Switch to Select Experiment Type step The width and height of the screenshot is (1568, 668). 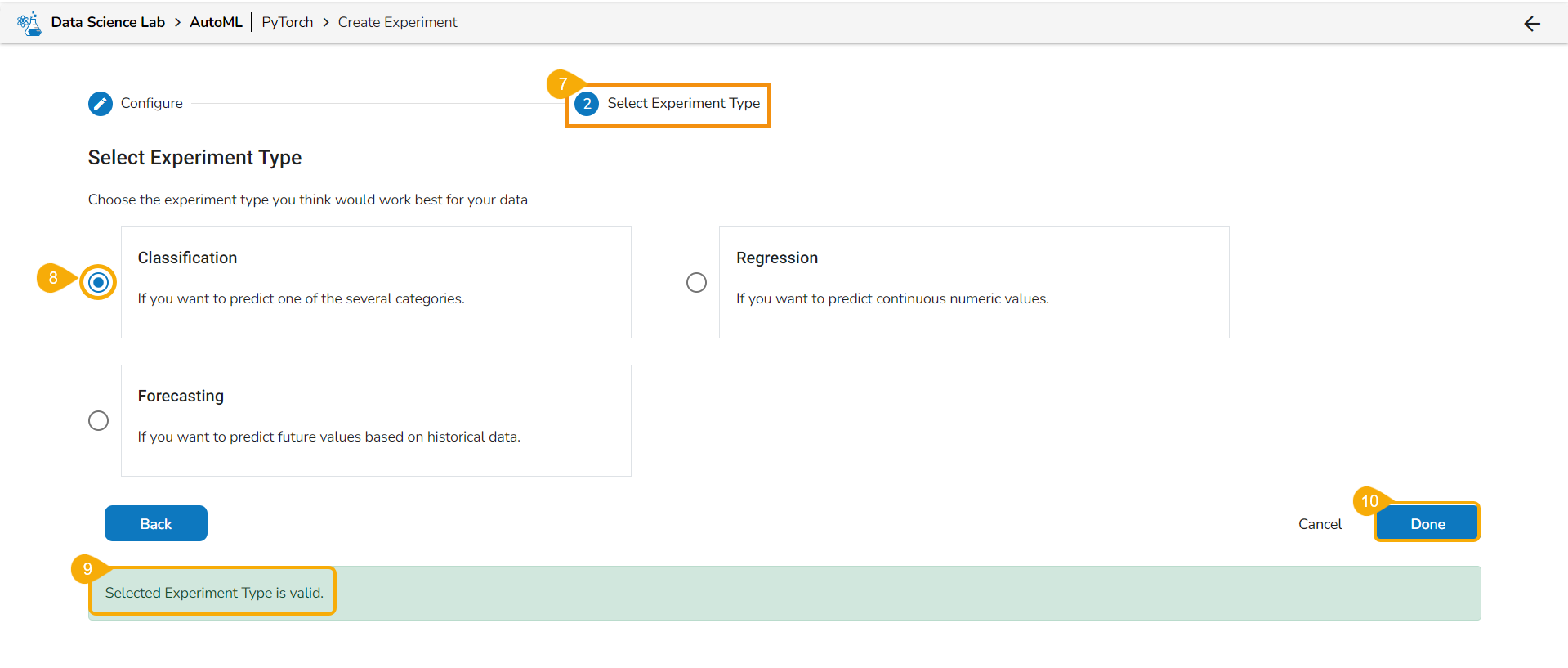click(683, 104)
